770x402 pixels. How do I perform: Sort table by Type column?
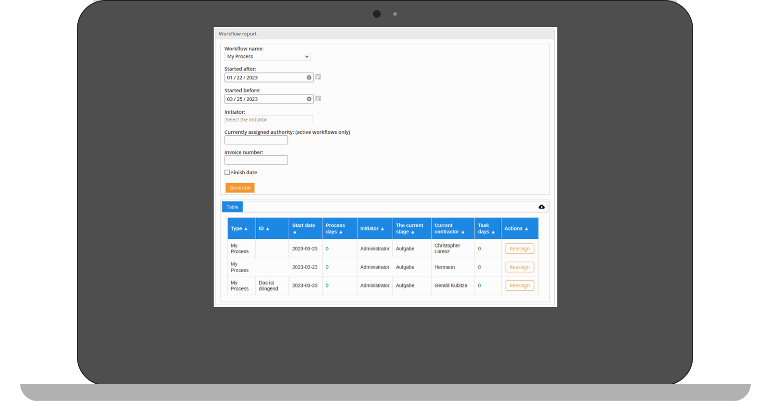click(239, 228)
